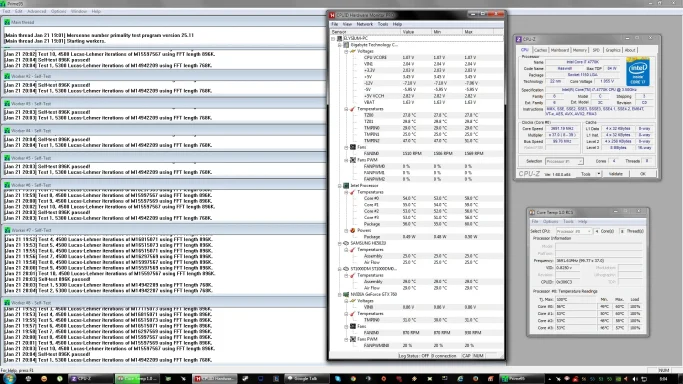Click the Worker #6 Self-Test window icon
This screenshot has height=384, width=683.
click(7, 185)
